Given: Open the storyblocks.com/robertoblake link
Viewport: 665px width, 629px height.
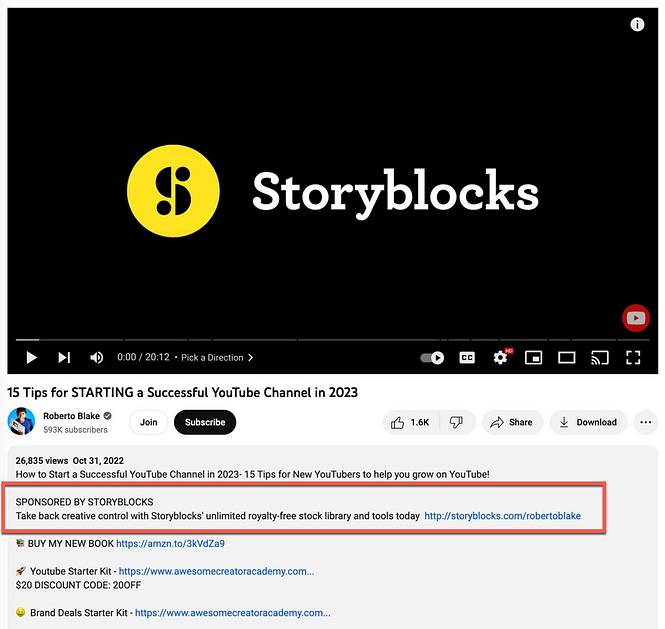Looking at the screenshot, I should [503, 516].
